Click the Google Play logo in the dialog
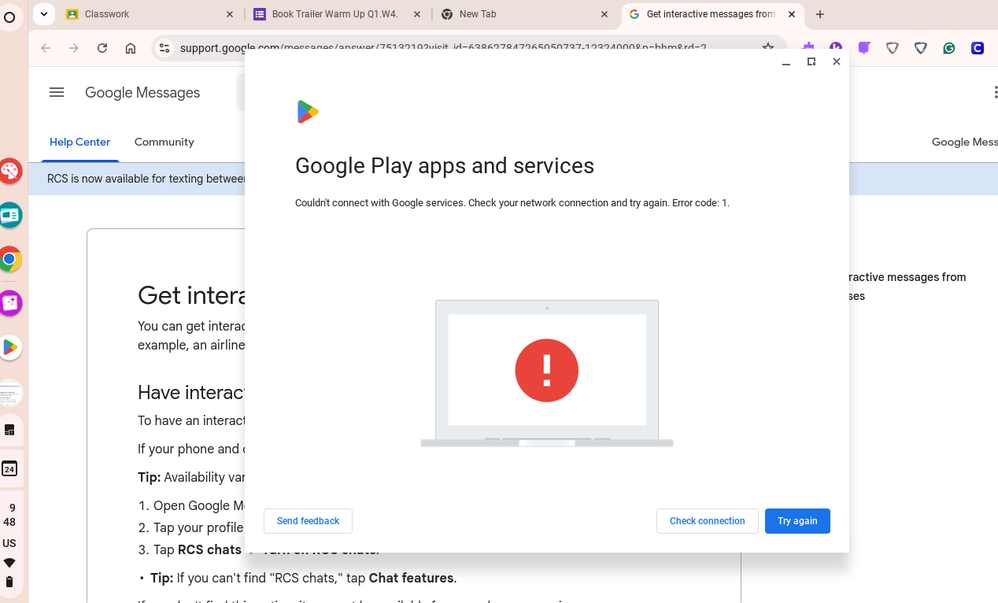The height and width of the screenshot is (603, 998). pyautogui.click(x=307, y=112)
